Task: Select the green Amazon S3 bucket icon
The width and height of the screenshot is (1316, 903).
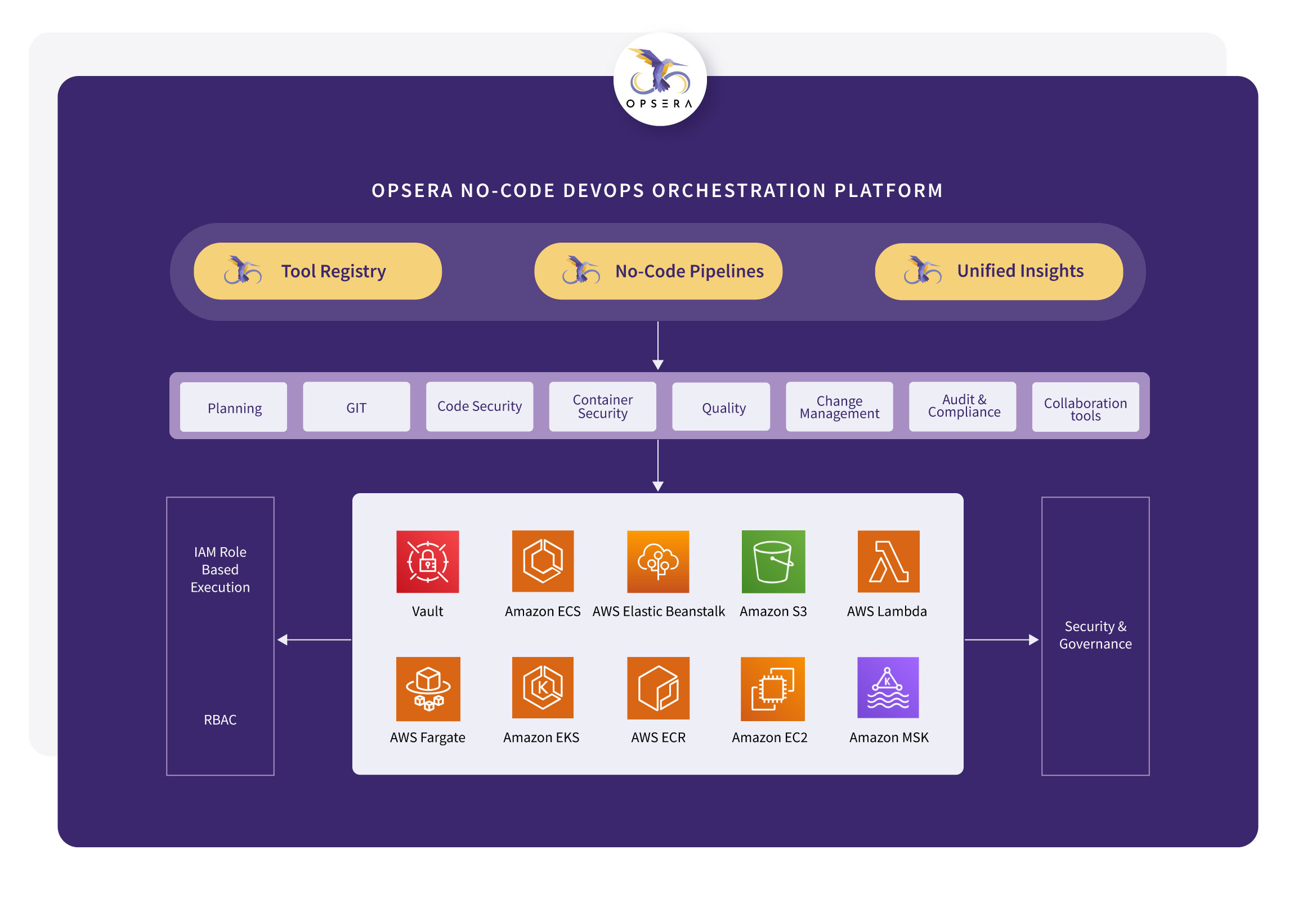Action: pos(773,561)
